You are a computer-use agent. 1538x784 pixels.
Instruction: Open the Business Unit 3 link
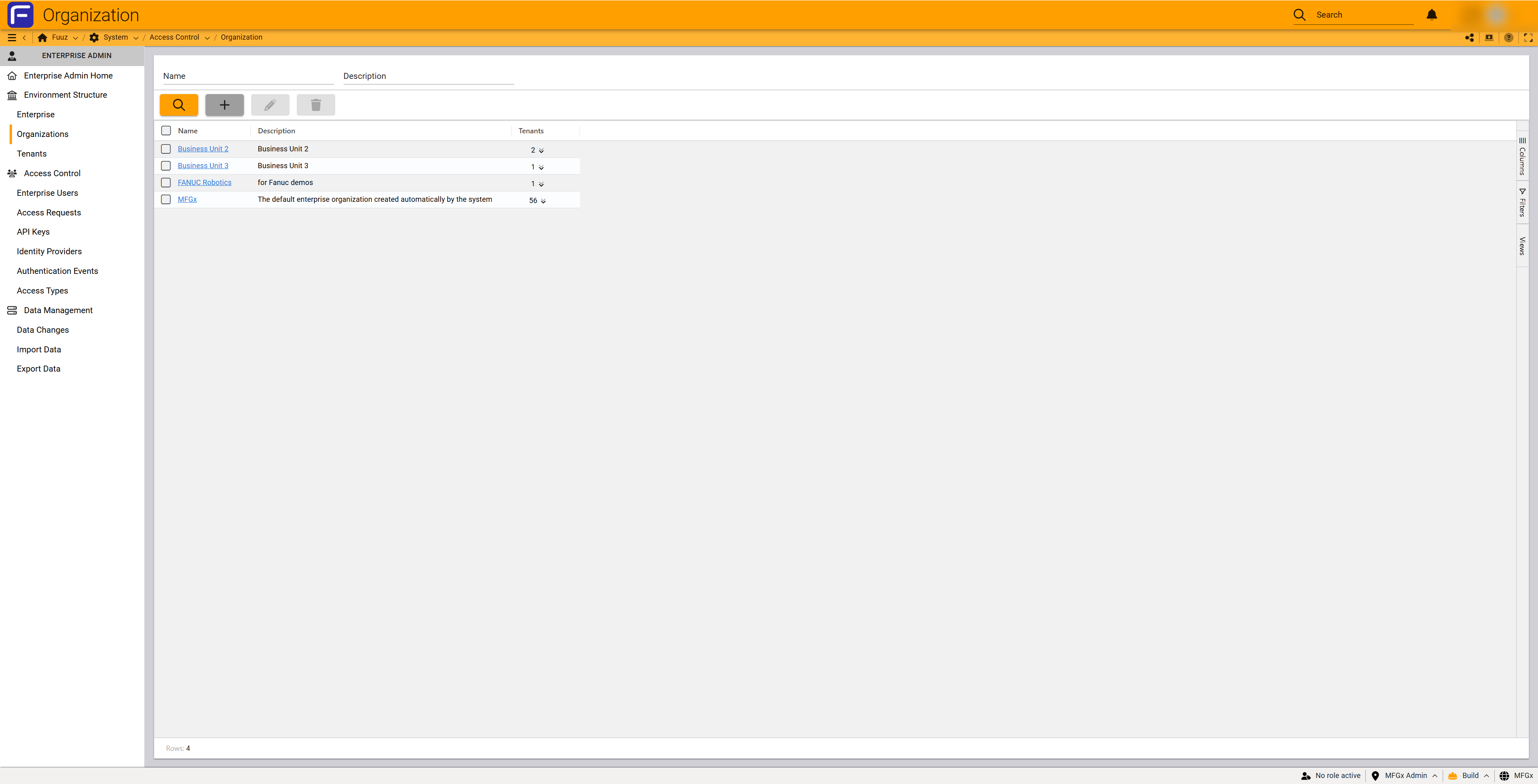(x=203, y=165)
